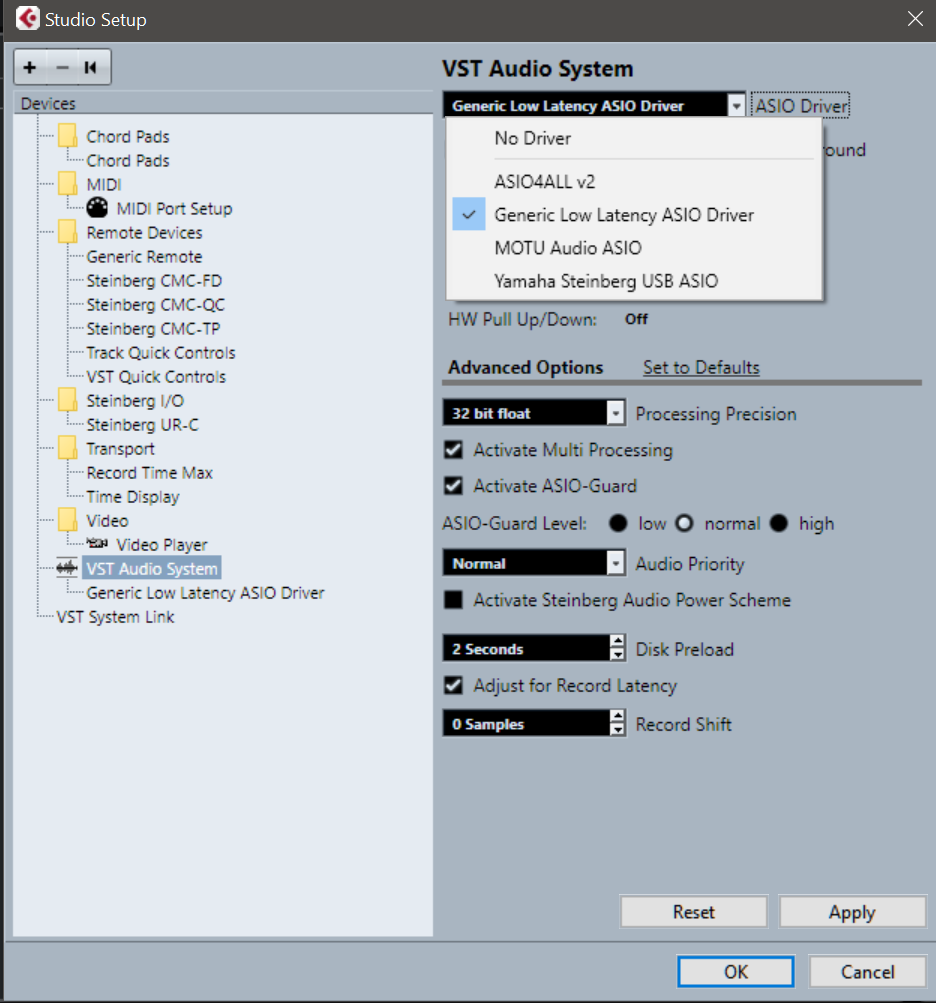Choose MOTU Audio ASIO driver
The width and height of the screenshot is (936, 1003).
(634, 248)
